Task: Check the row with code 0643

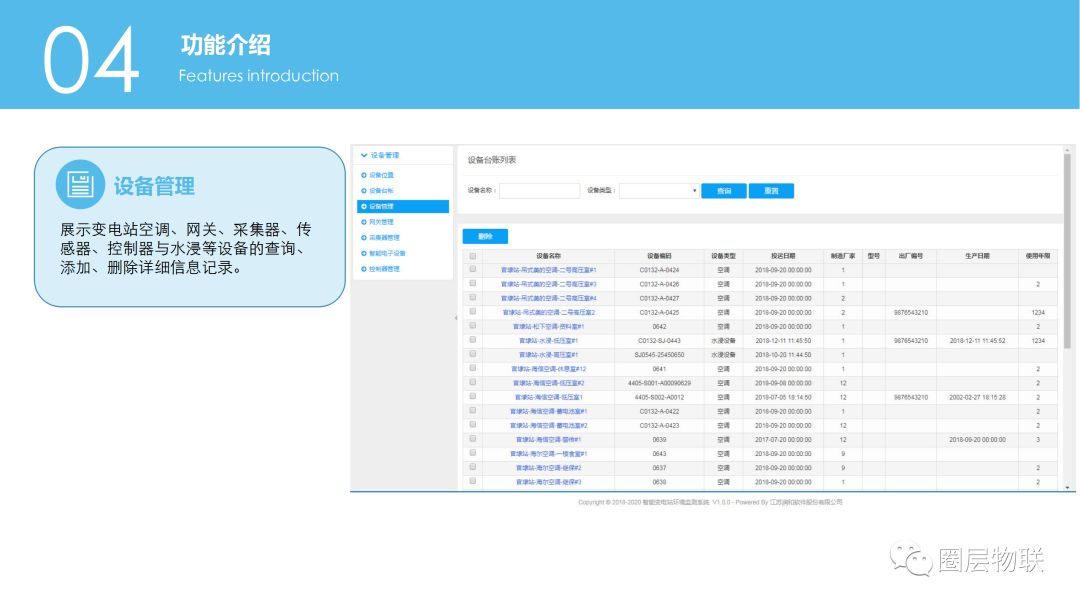Action: coord(472,453)
